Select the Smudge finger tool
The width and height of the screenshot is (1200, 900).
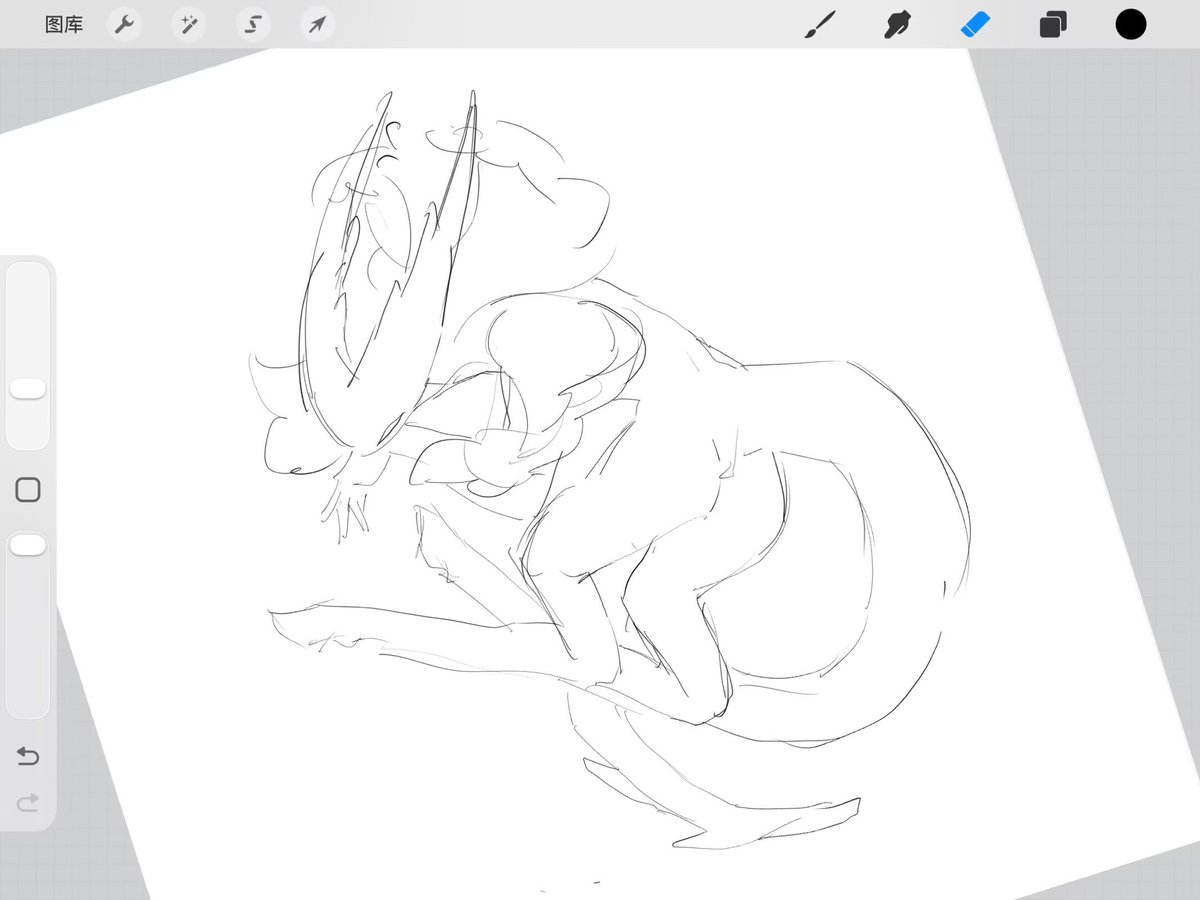pos(897,25)
